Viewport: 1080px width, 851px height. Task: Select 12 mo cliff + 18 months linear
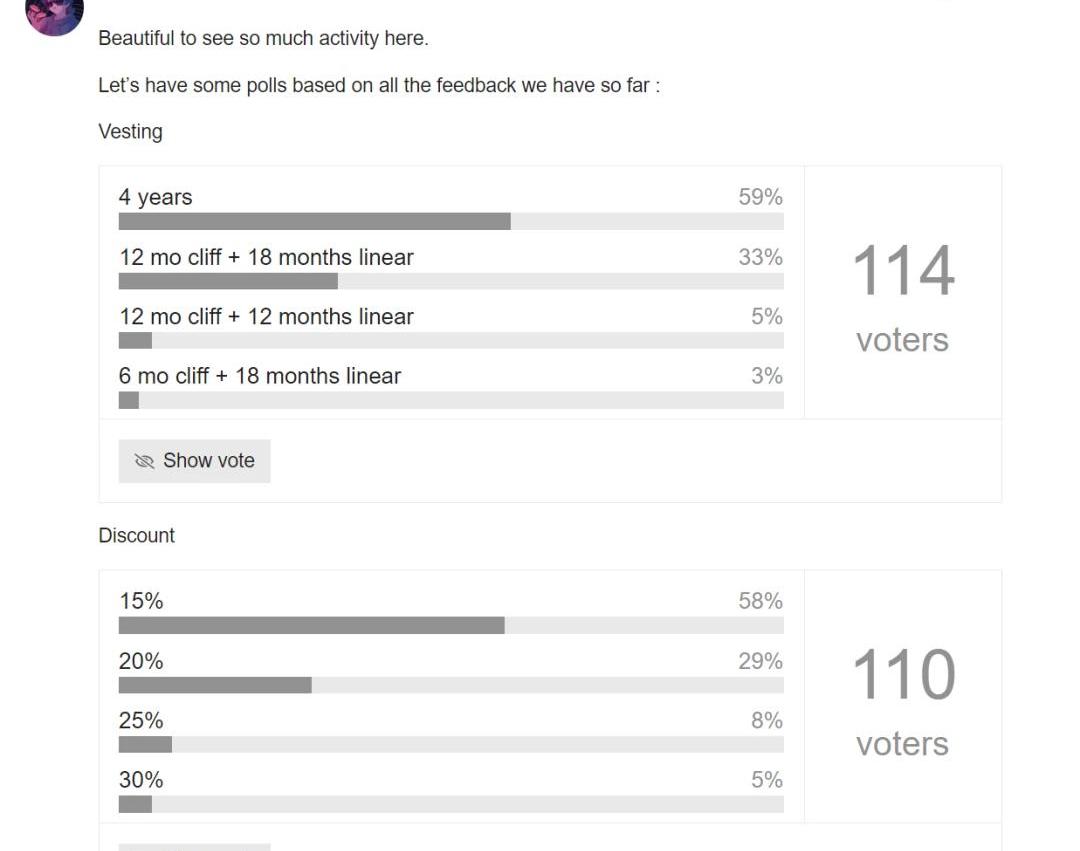point(266,257)
